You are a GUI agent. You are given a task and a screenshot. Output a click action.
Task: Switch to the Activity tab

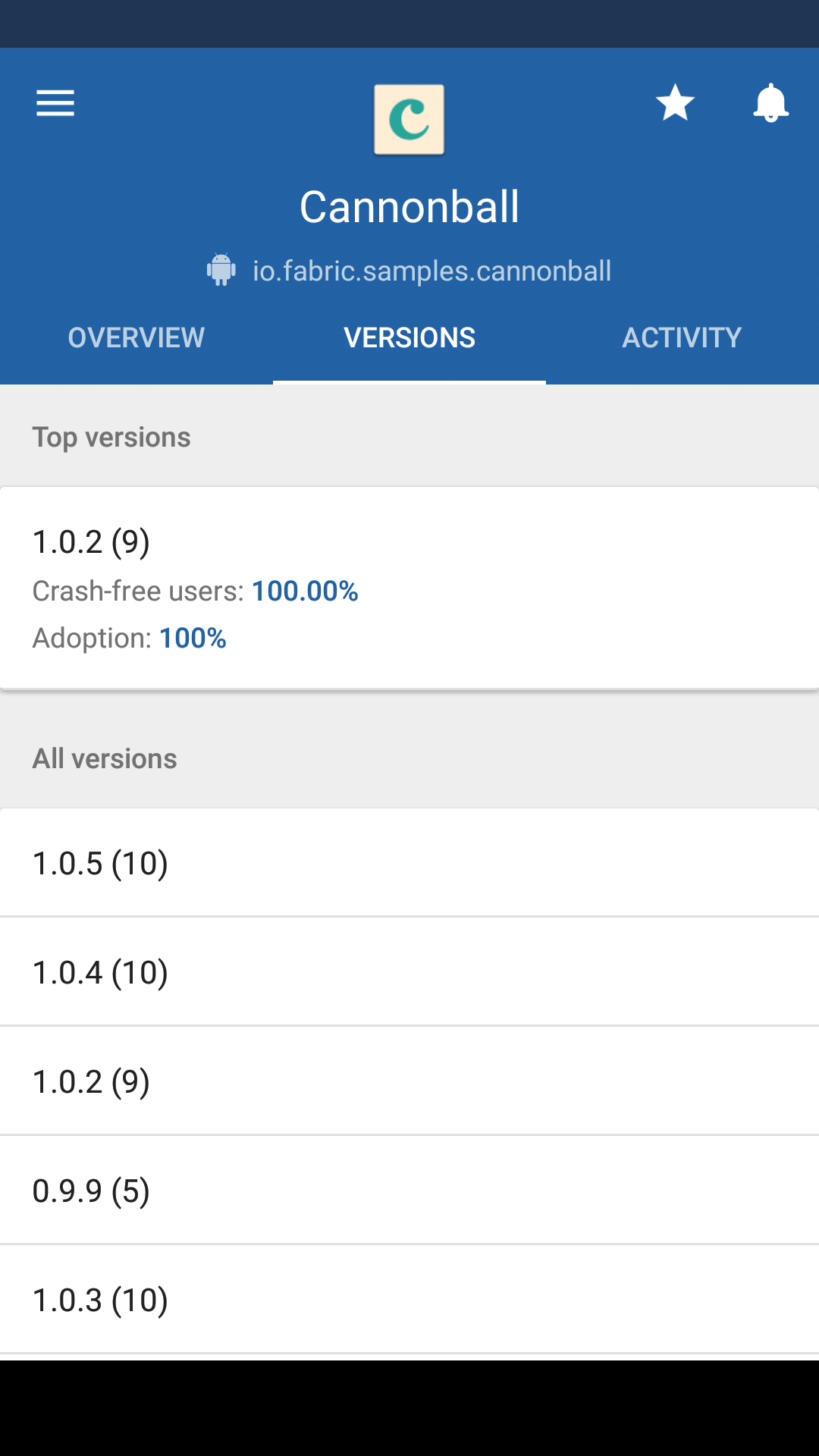click(682, 337)
